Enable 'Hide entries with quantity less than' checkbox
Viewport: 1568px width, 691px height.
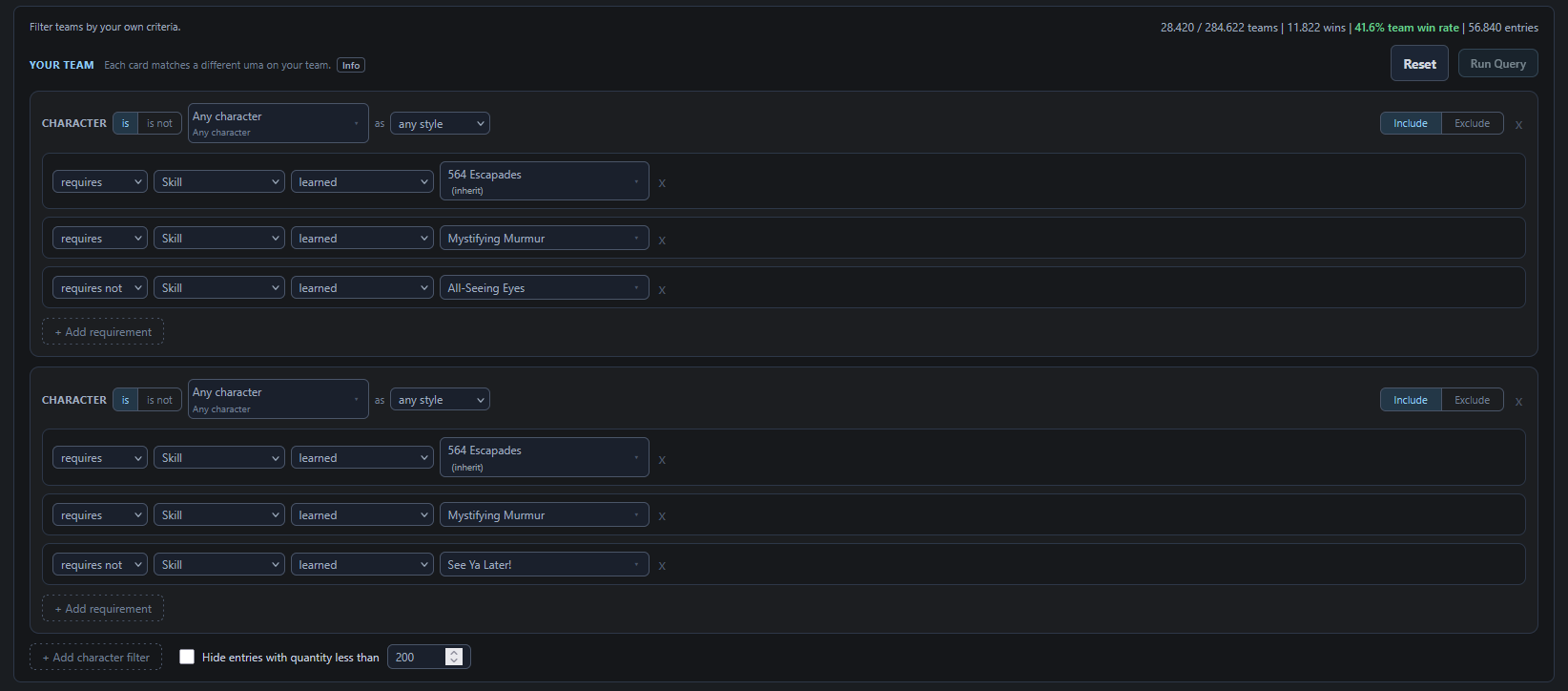coord(187,657)
